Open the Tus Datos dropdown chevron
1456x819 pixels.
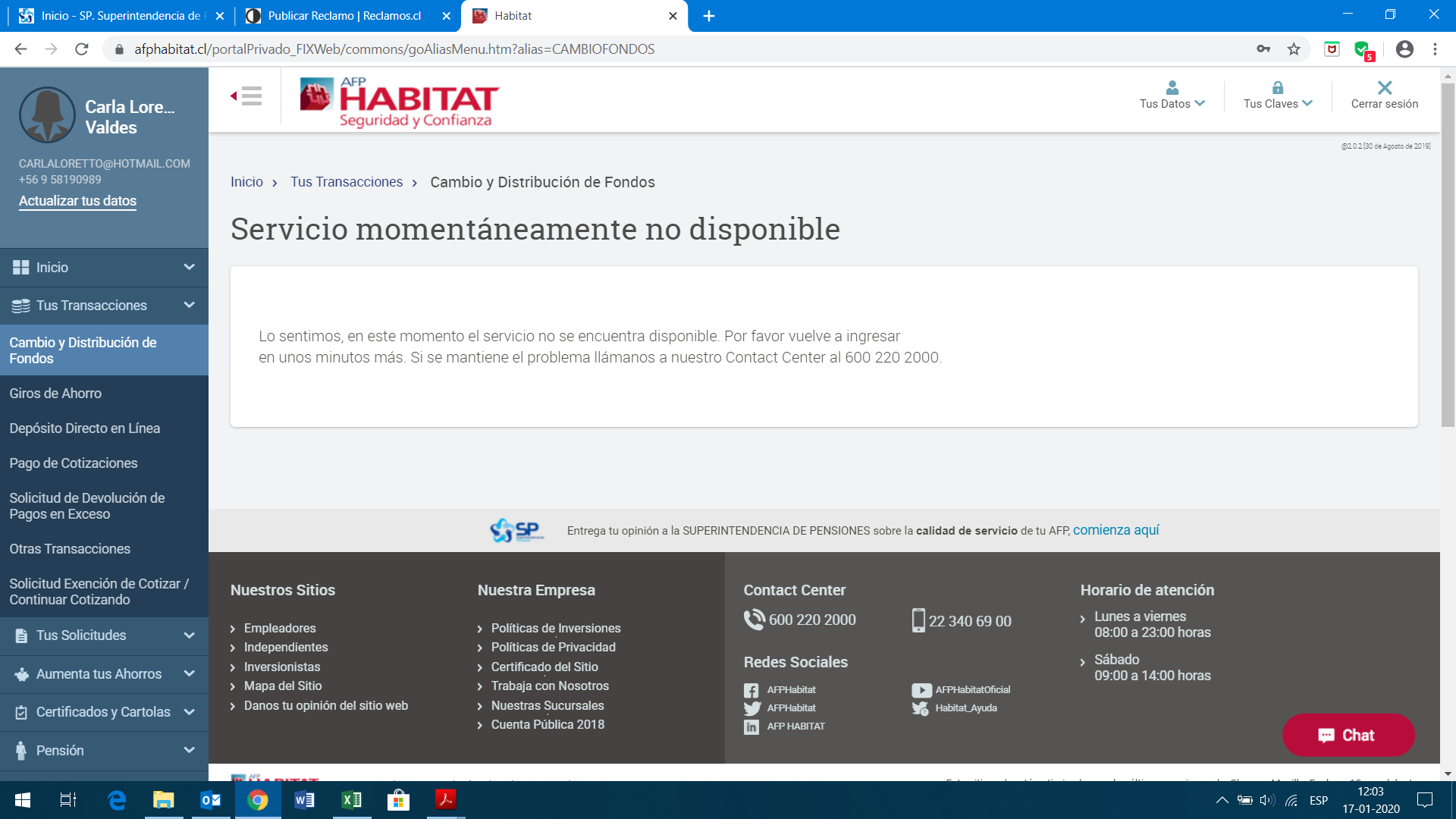point(1200,104)
